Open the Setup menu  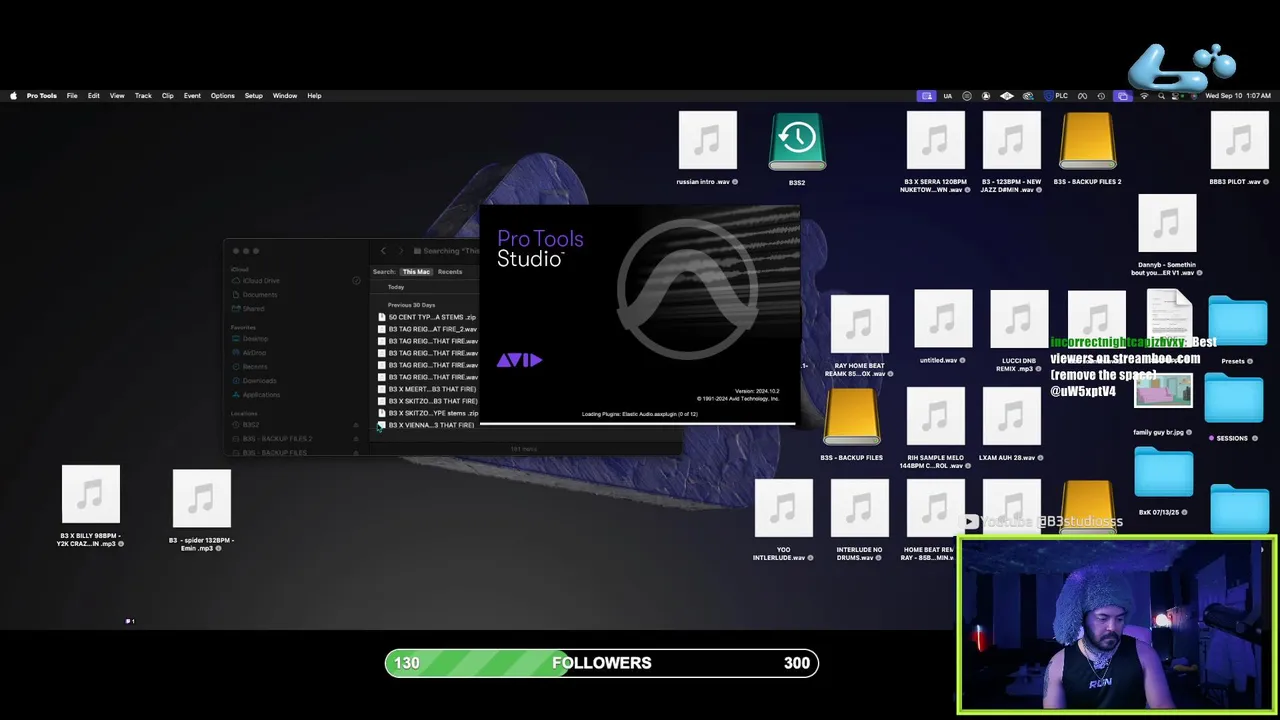[x=254, y=96]
